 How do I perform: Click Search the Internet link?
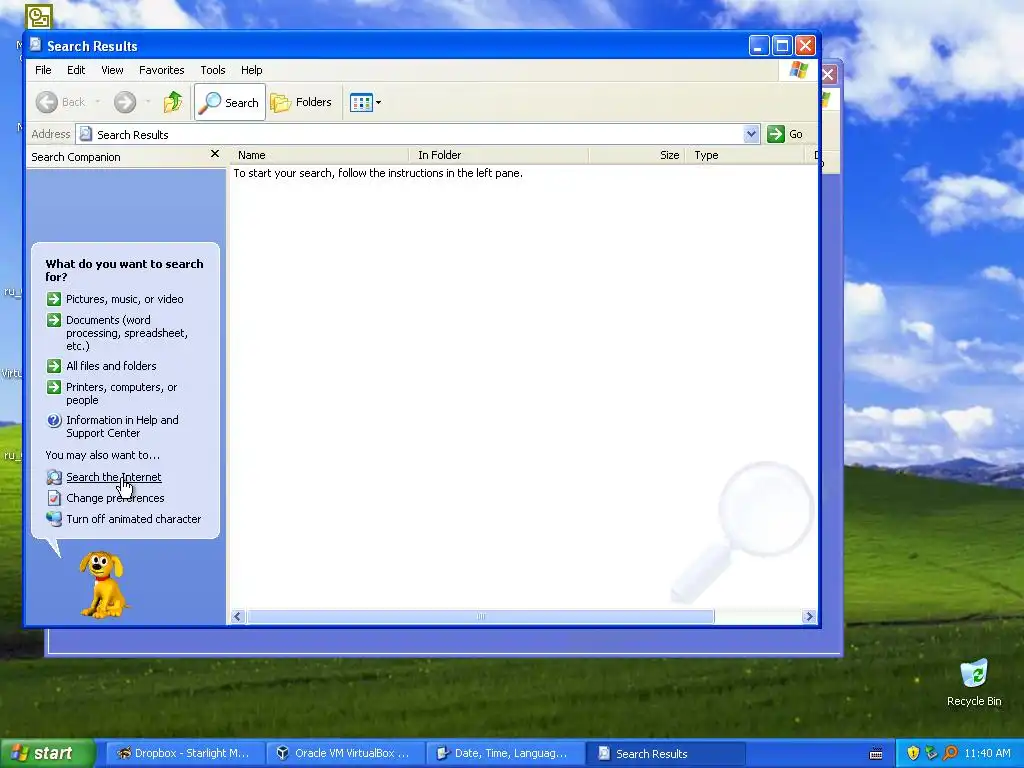(x=114, y=477)
